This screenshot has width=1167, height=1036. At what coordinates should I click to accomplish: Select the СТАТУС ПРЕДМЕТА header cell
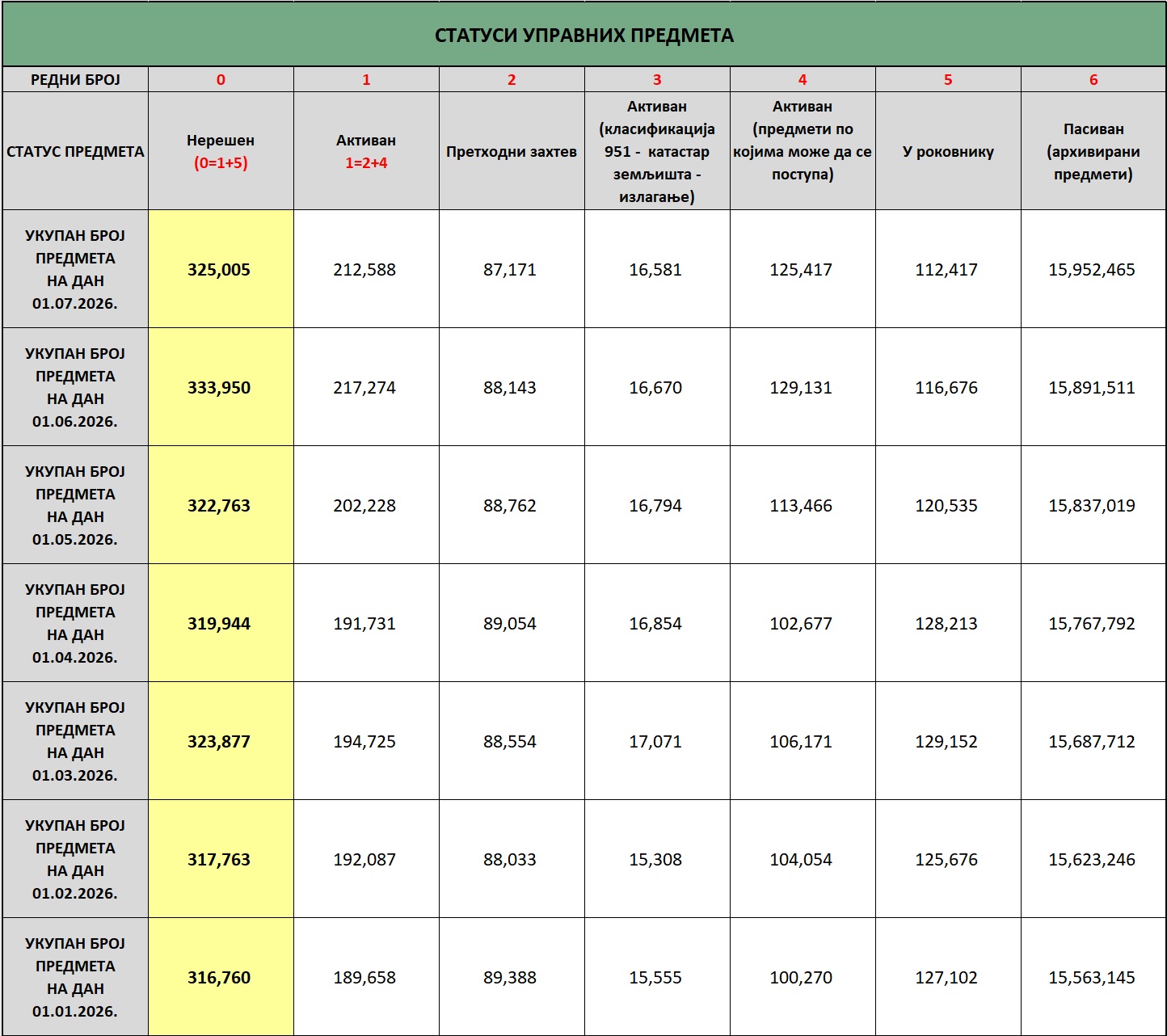point(75,151)
